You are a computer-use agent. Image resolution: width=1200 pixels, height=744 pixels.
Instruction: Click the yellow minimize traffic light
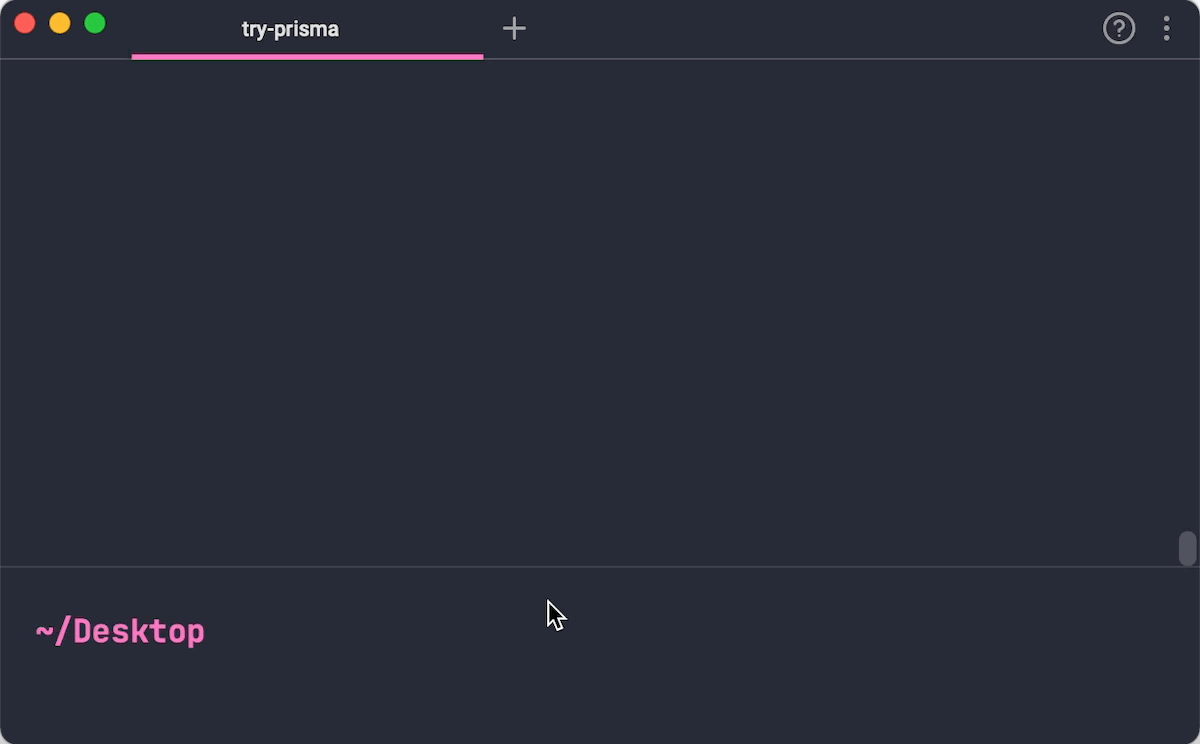(60, 22)
